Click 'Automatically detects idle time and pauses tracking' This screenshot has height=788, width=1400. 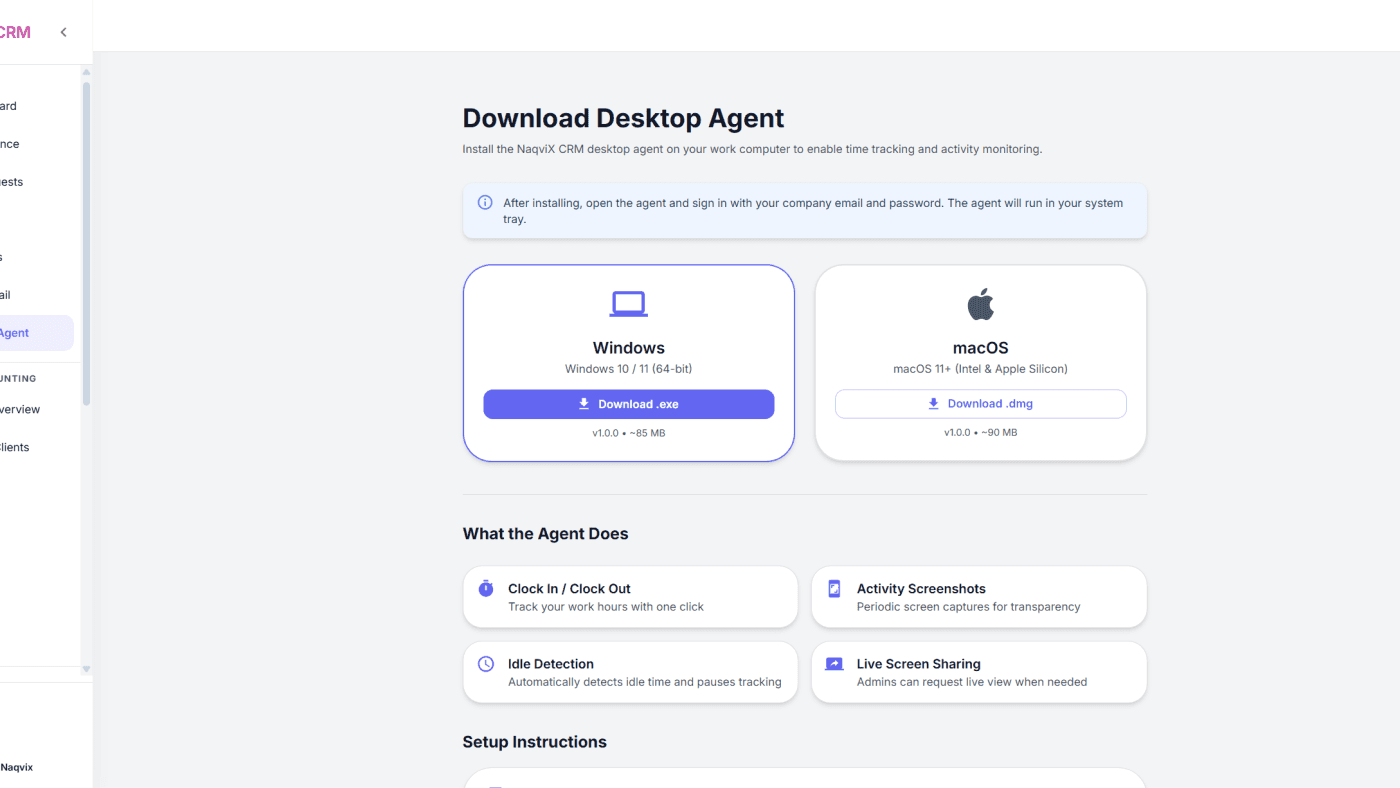[x=645, y=682]
